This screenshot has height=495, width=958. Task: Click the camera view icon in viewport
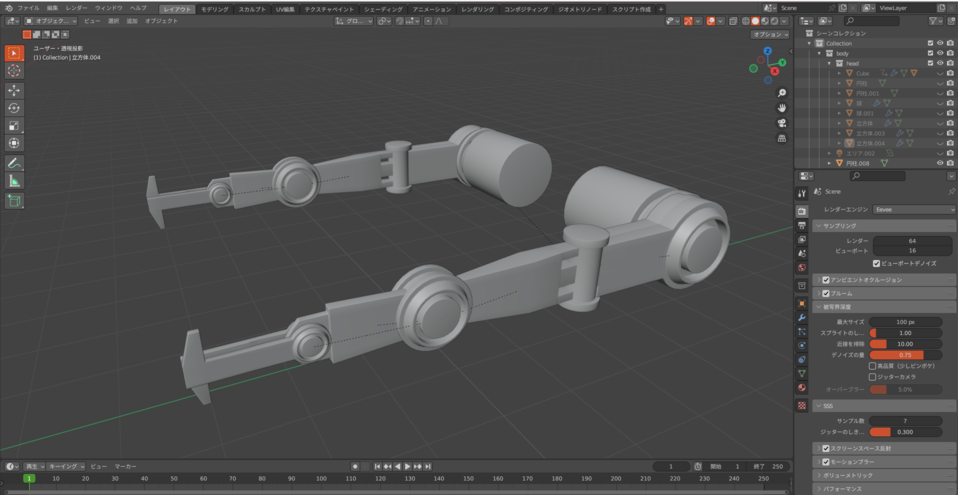(781, 122)
